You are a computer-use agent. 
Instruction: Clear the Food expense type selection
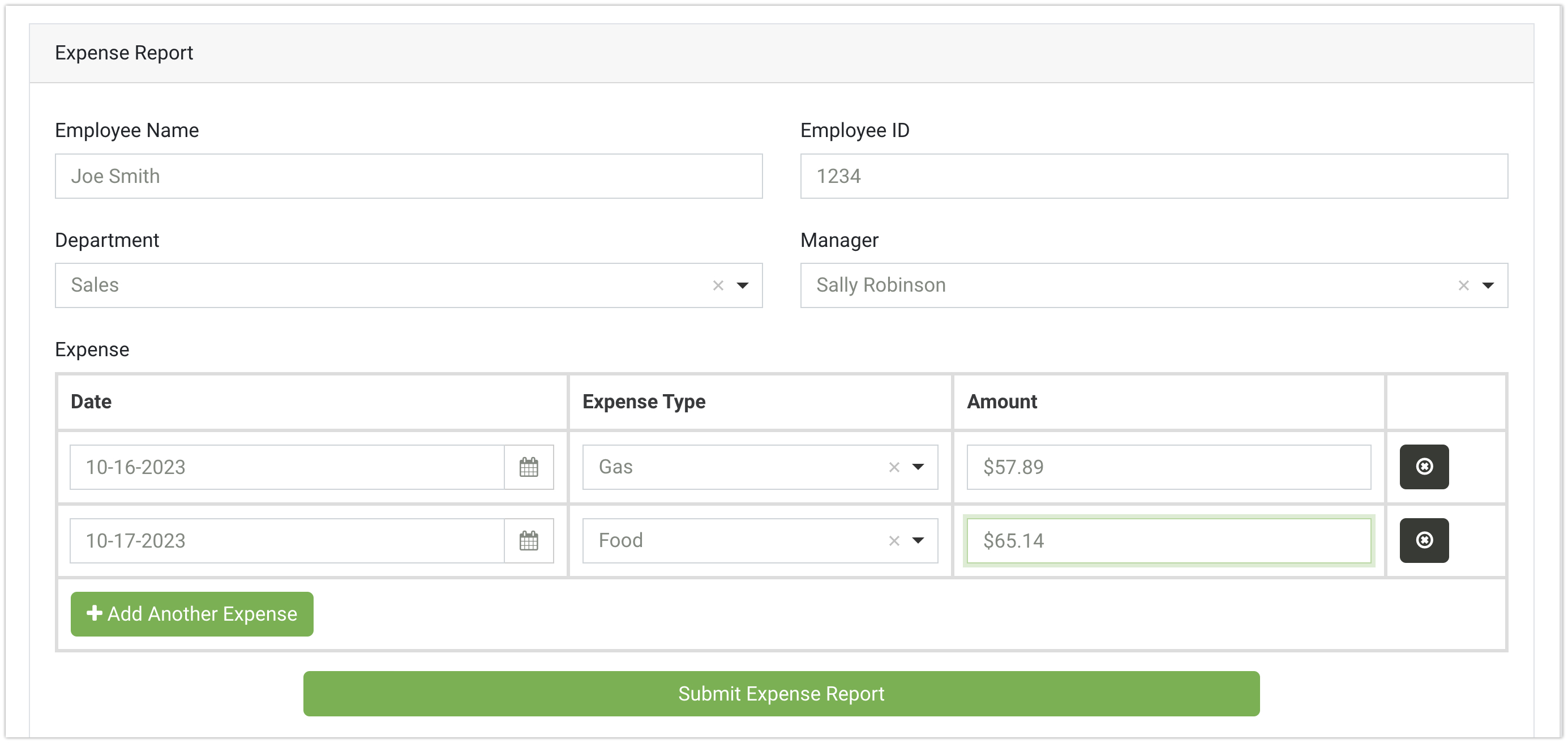pos(894,541)
